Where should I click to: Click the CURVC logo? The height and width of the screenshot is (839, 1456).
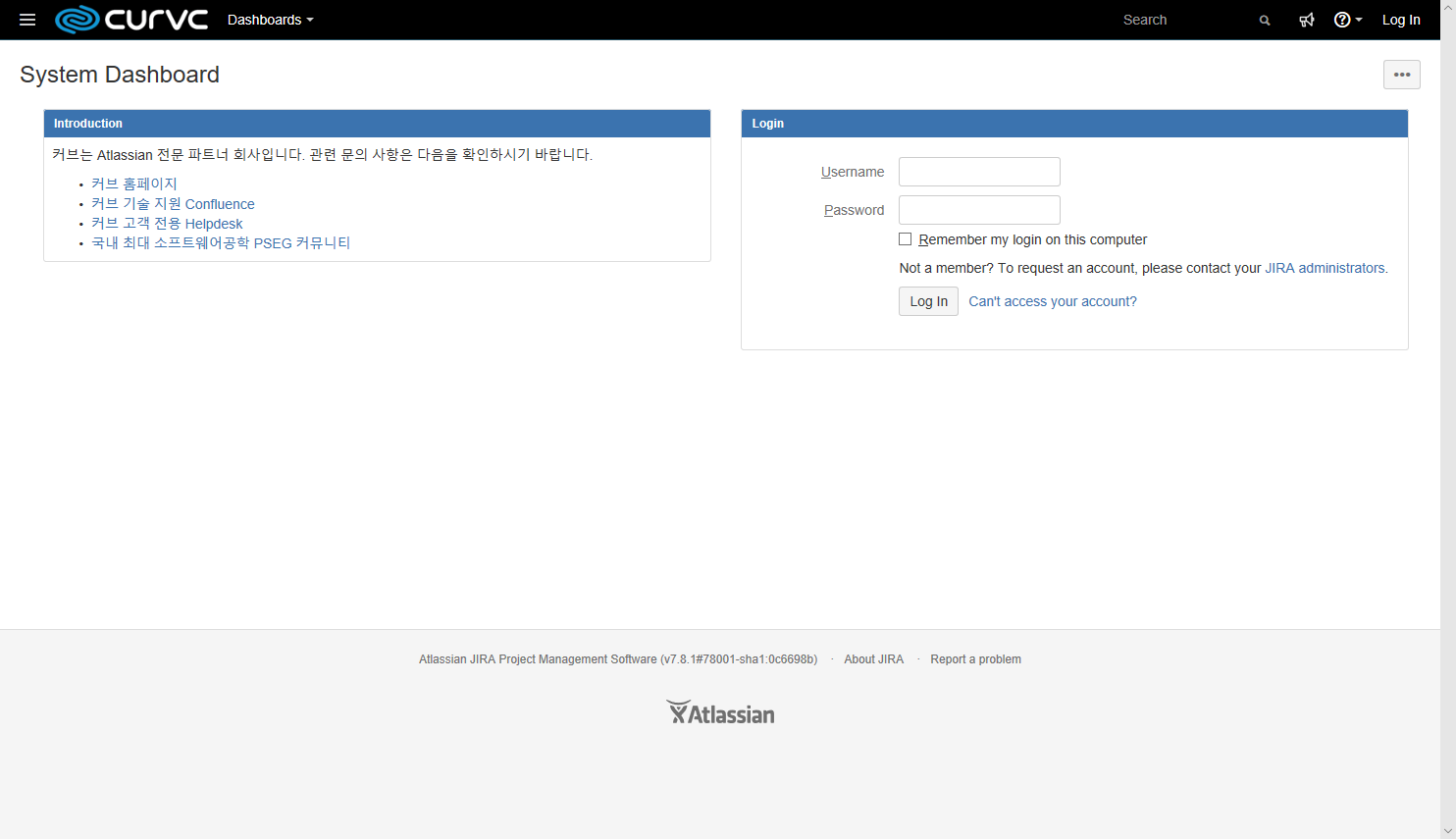point(131,20)
